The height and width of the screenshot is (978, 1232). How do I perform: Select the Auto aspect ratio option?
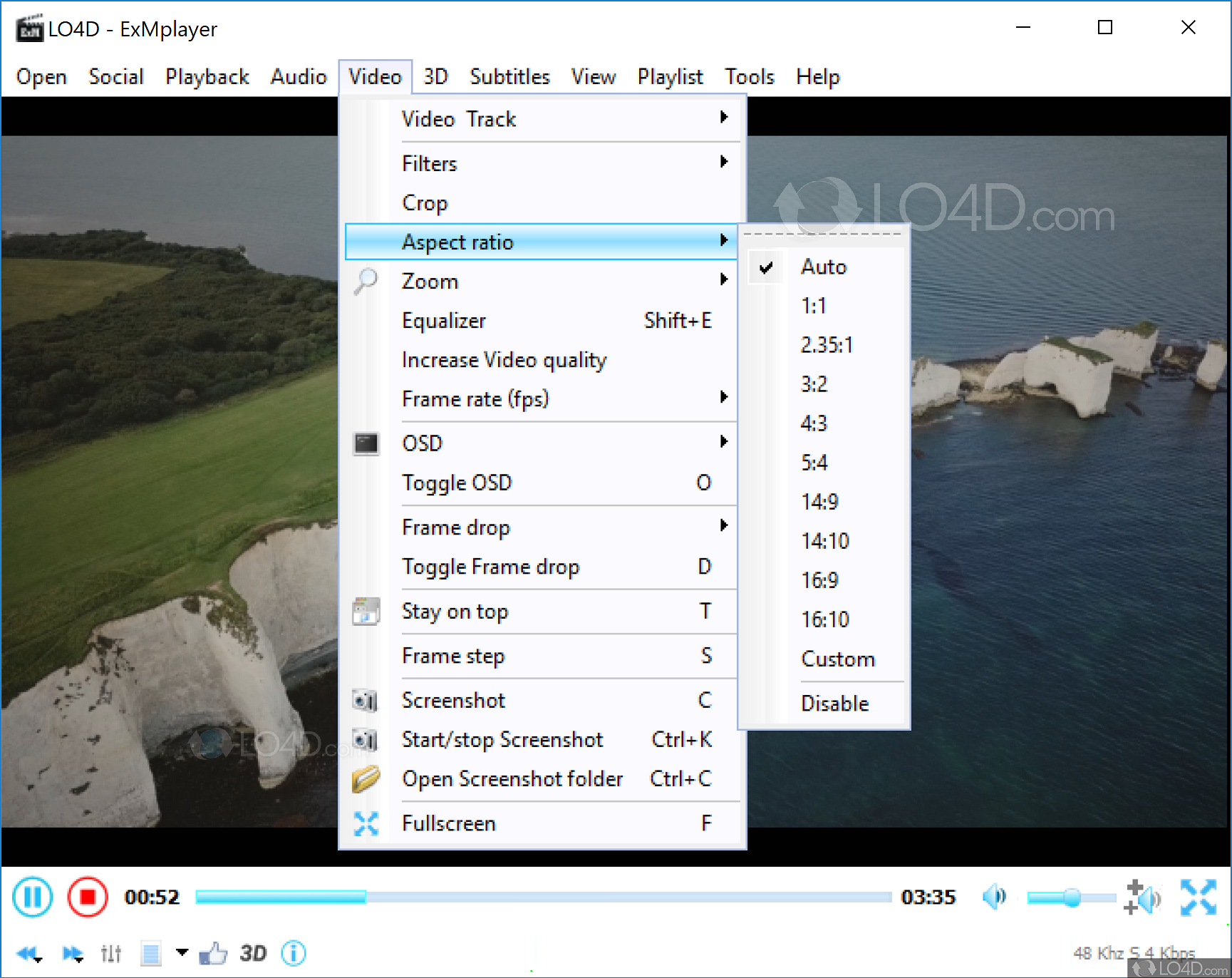(824, 267)
